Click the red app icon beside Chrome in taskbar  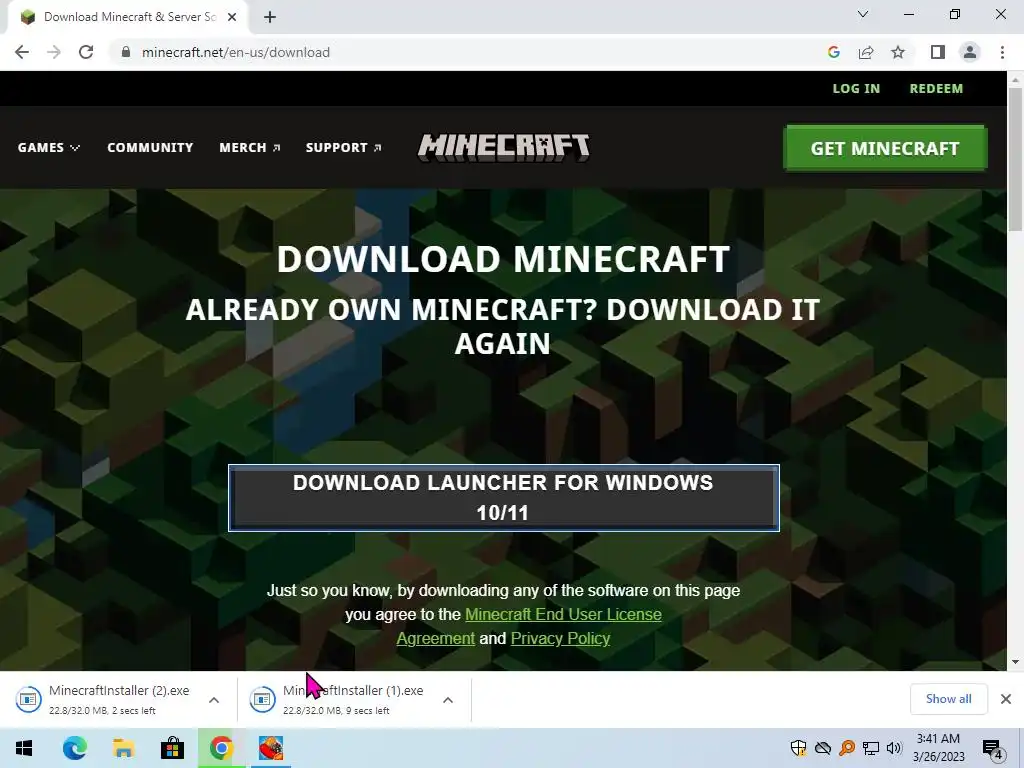(x=270, y=748)
